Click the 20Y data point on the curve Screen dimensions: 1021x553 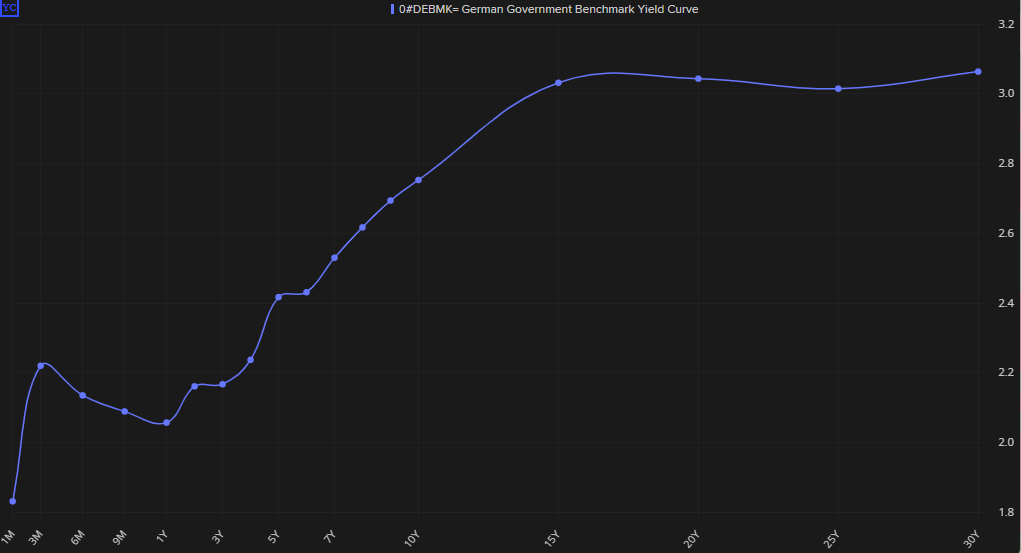[698, 79]
